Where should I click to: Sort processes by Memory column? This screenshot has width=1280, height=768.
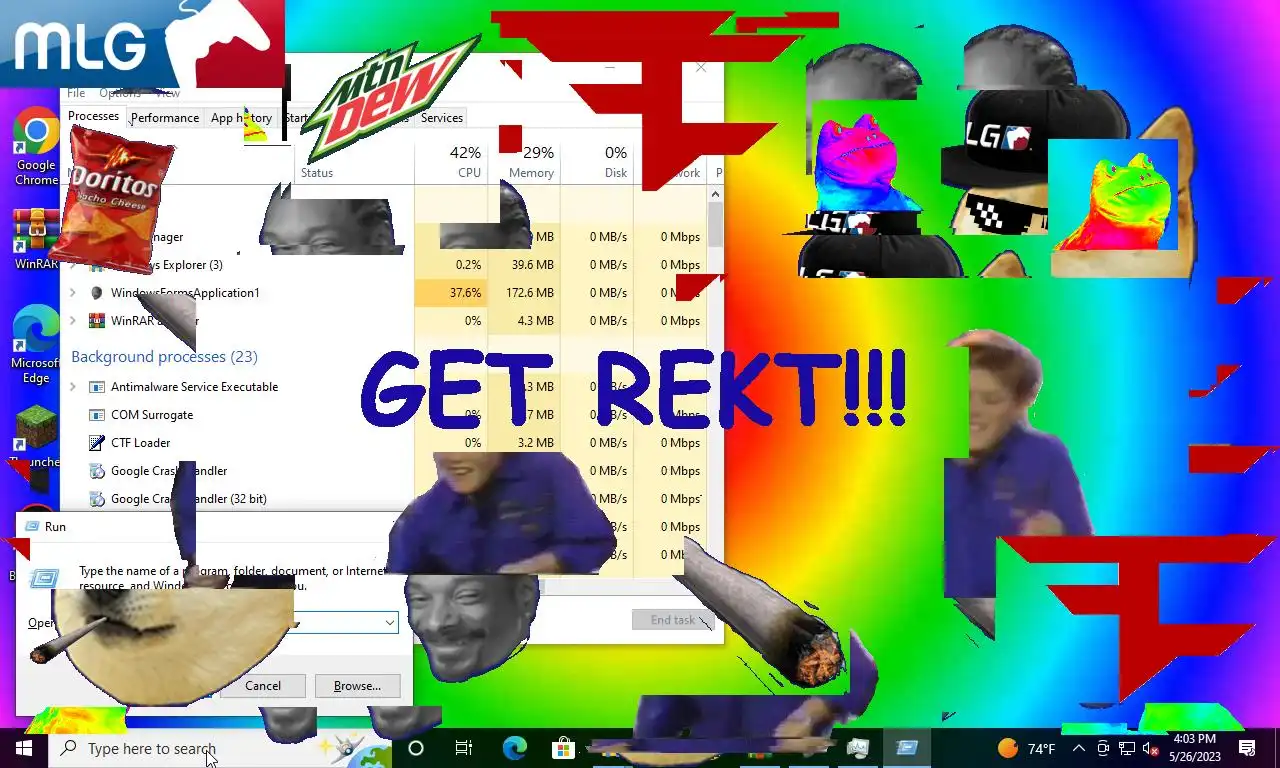point(524,161)
